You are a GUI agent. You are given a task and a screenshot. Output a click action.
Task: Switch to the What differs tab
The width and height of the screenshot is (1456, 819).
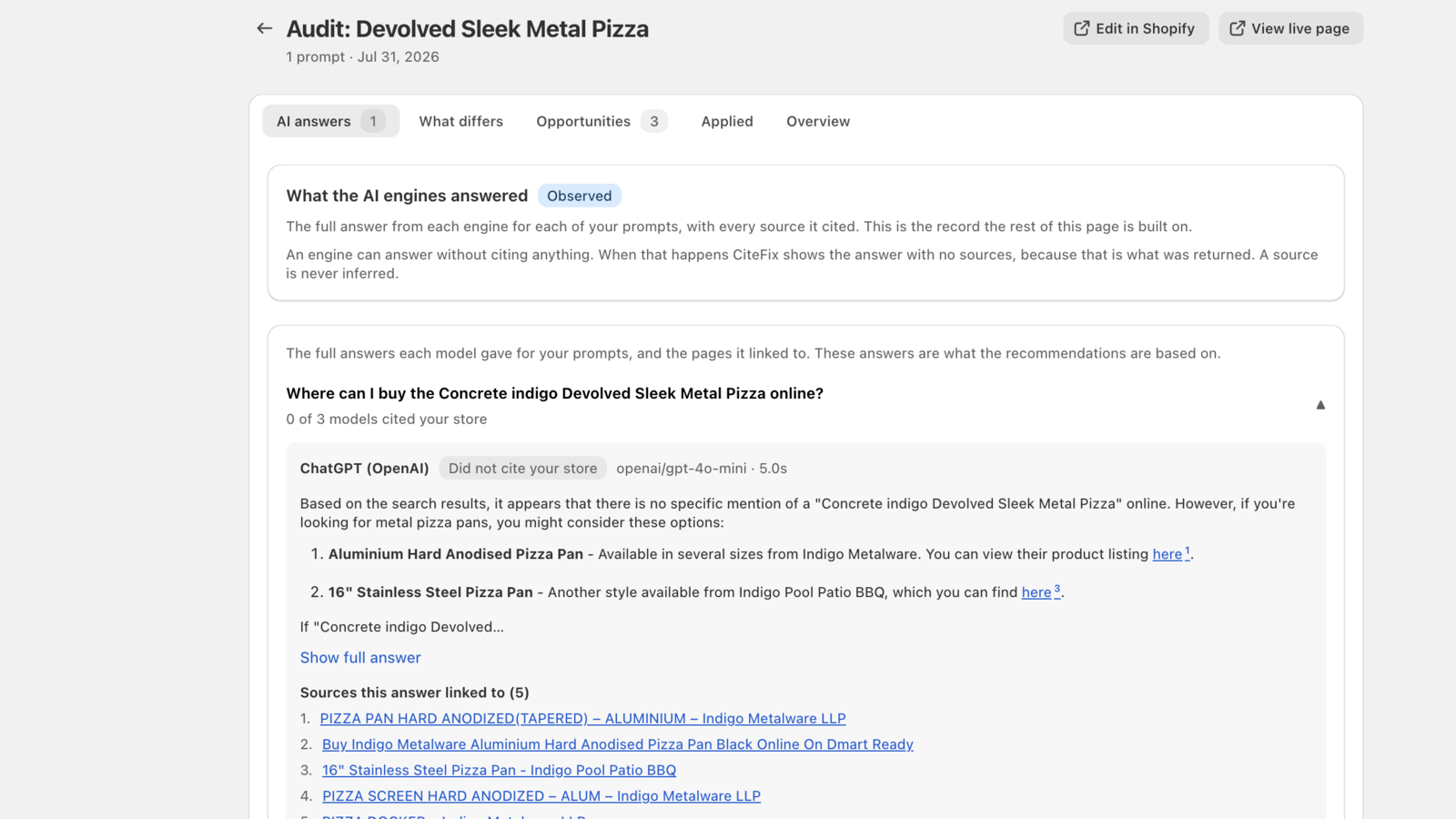pyautogui.click(x=460, y=121)
